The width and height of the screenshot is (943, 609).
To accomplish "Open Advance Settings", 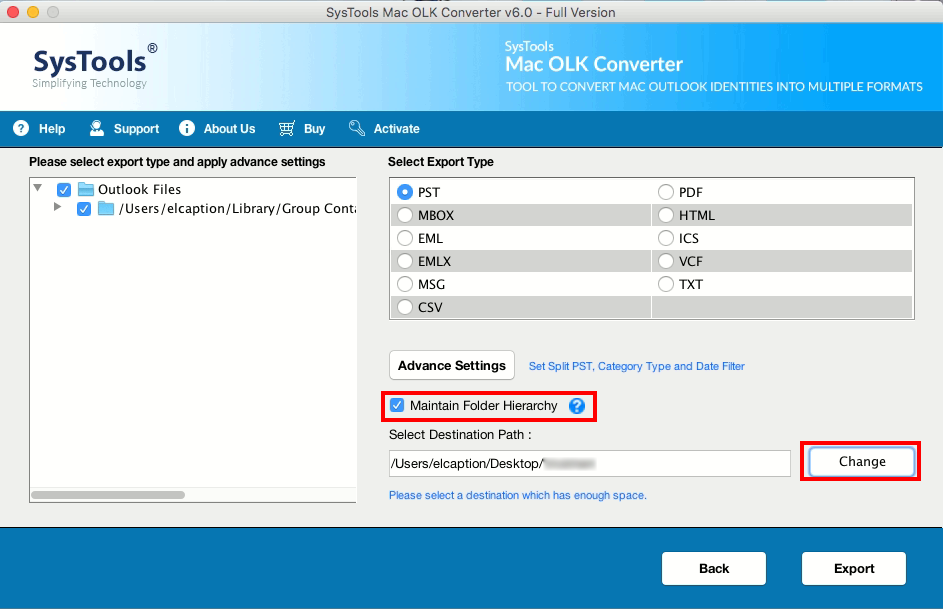I will click(x=452, y=366).
